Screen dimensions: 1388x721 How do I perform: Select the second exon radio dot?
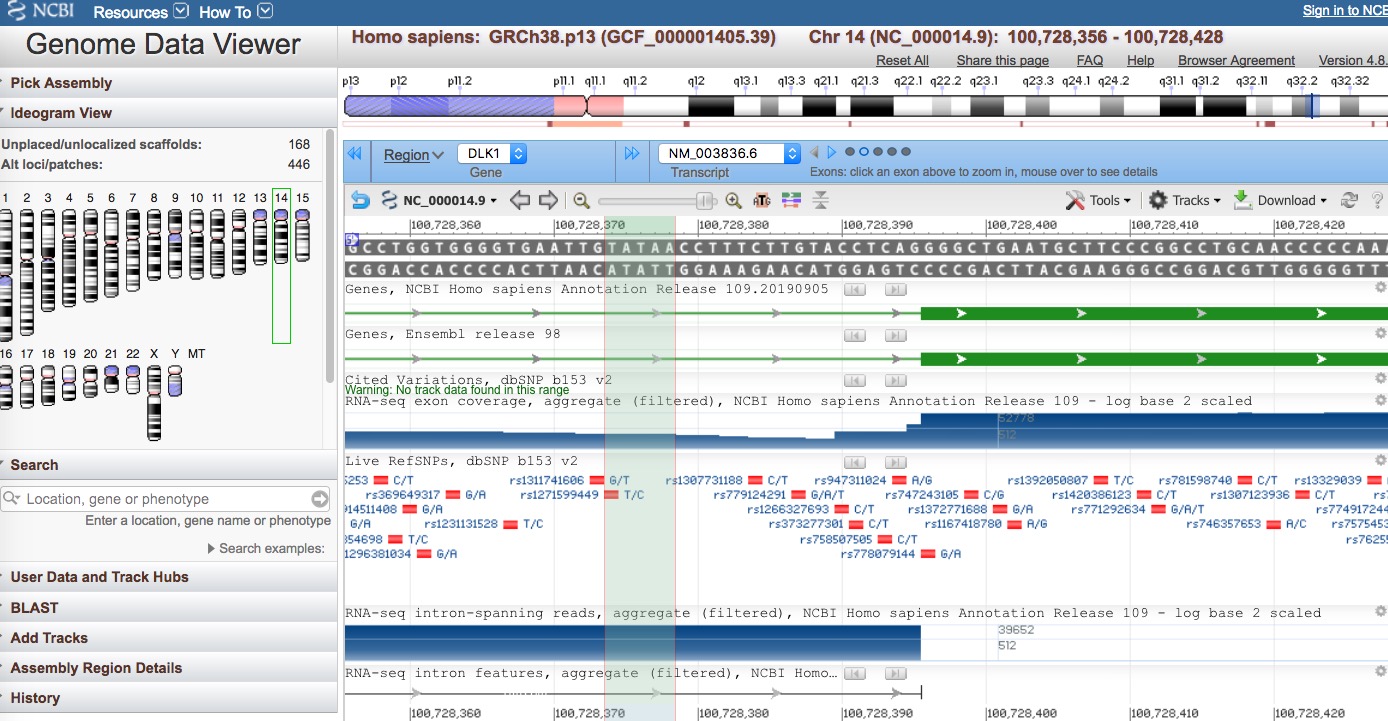coord(864,152)
